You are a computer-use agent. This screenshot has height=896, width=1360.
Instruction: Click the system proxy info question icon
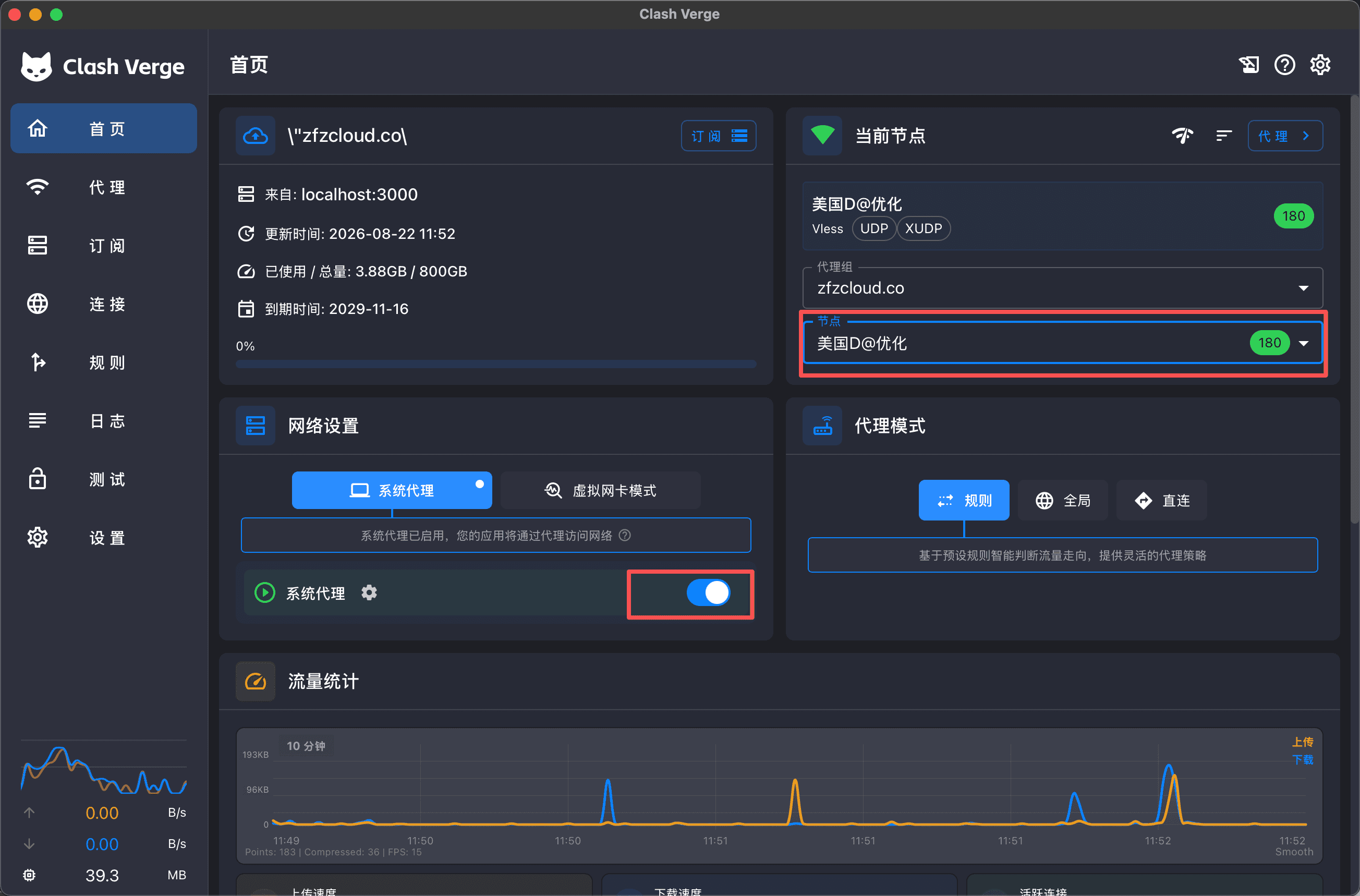[625, 536]
